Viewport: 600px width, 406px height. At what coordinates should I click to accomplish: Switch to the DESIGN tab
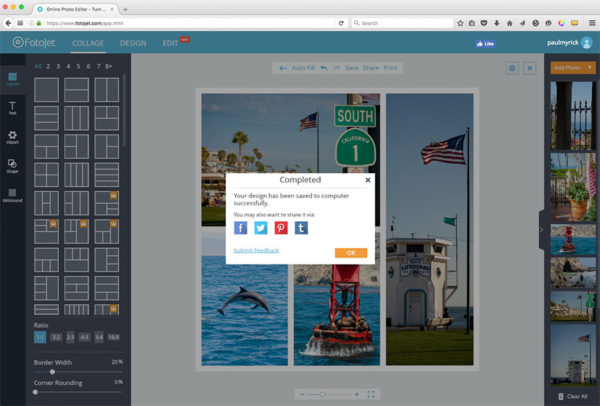(x=133, y=43)
